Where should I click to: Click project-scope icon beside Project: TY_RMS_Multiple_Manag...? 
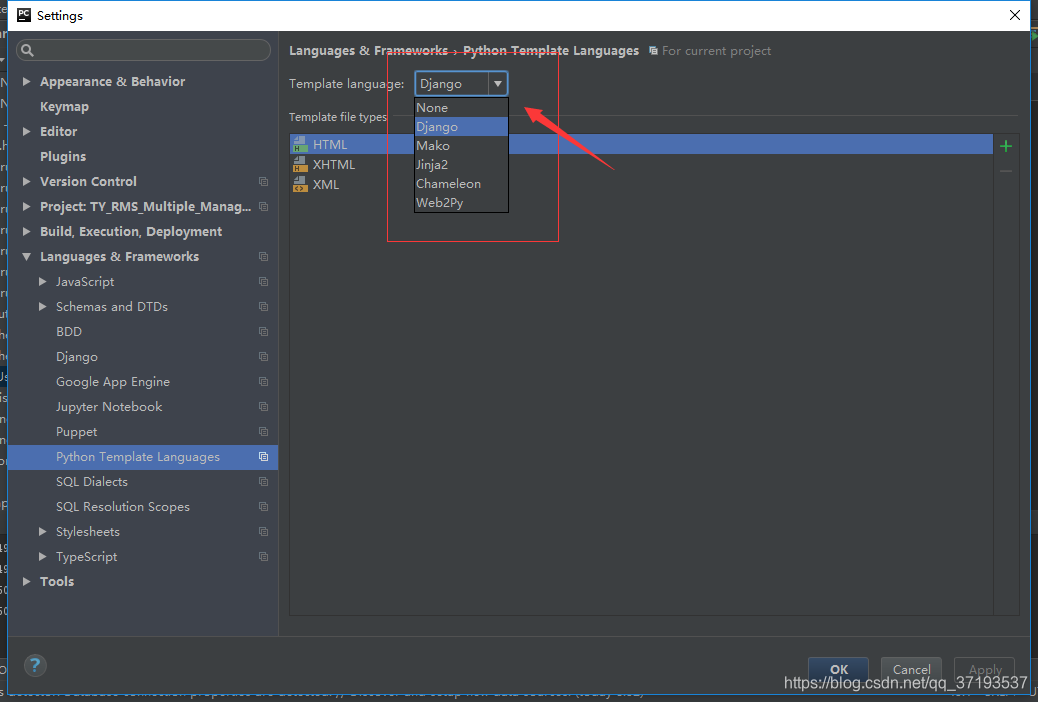click(x=263, y=207)
